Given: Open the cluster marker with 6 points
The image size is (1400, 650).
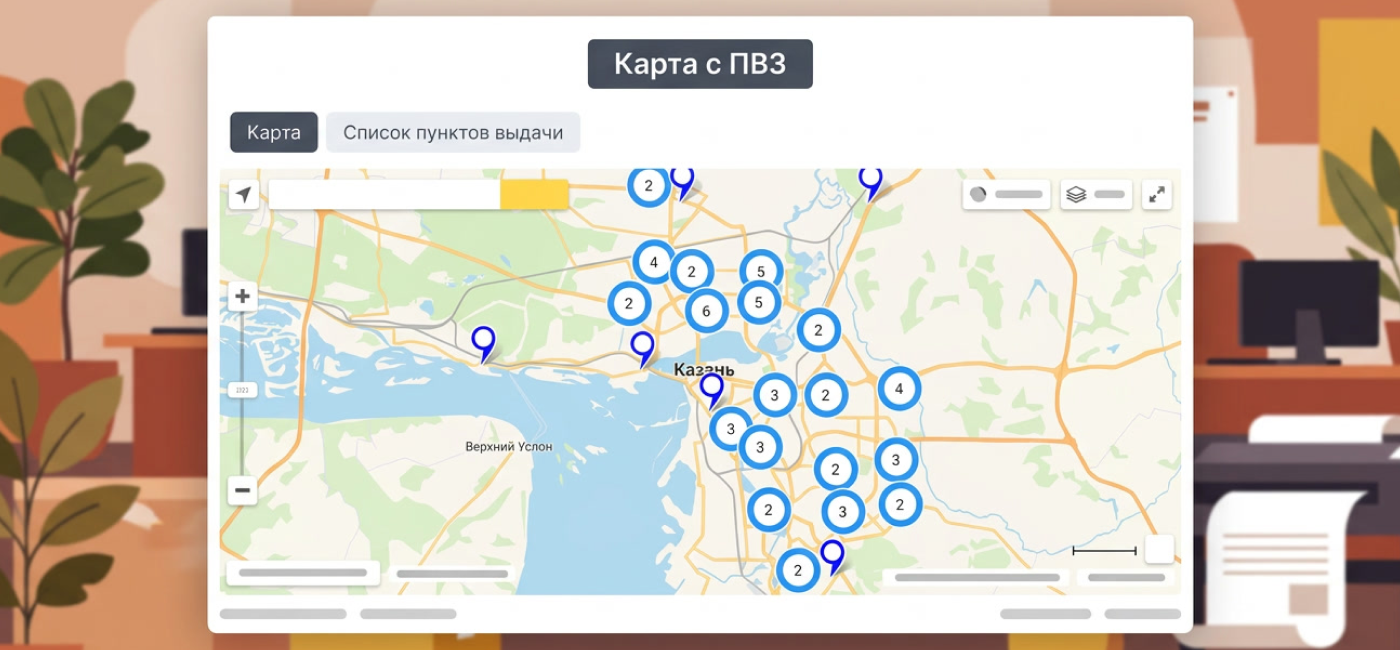Looking at the screenshot, I should (x=706, y=311).
